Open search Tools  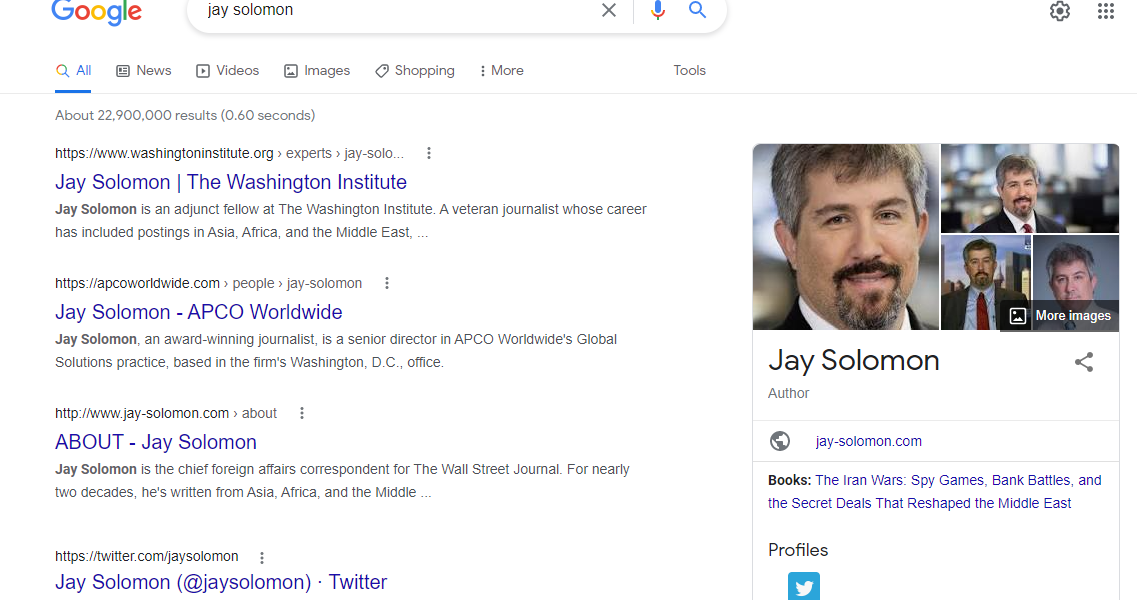pyautogui.click(x=689, y=70)
